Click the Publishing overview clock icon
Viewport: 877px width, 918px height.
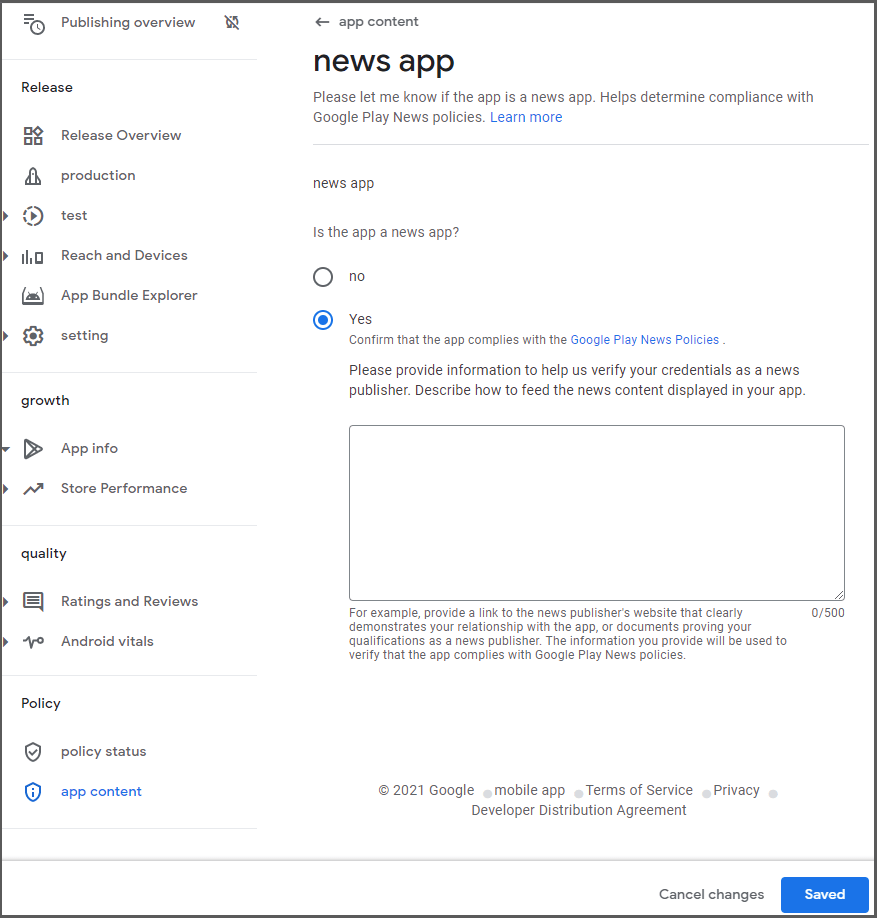pos(33,23)
